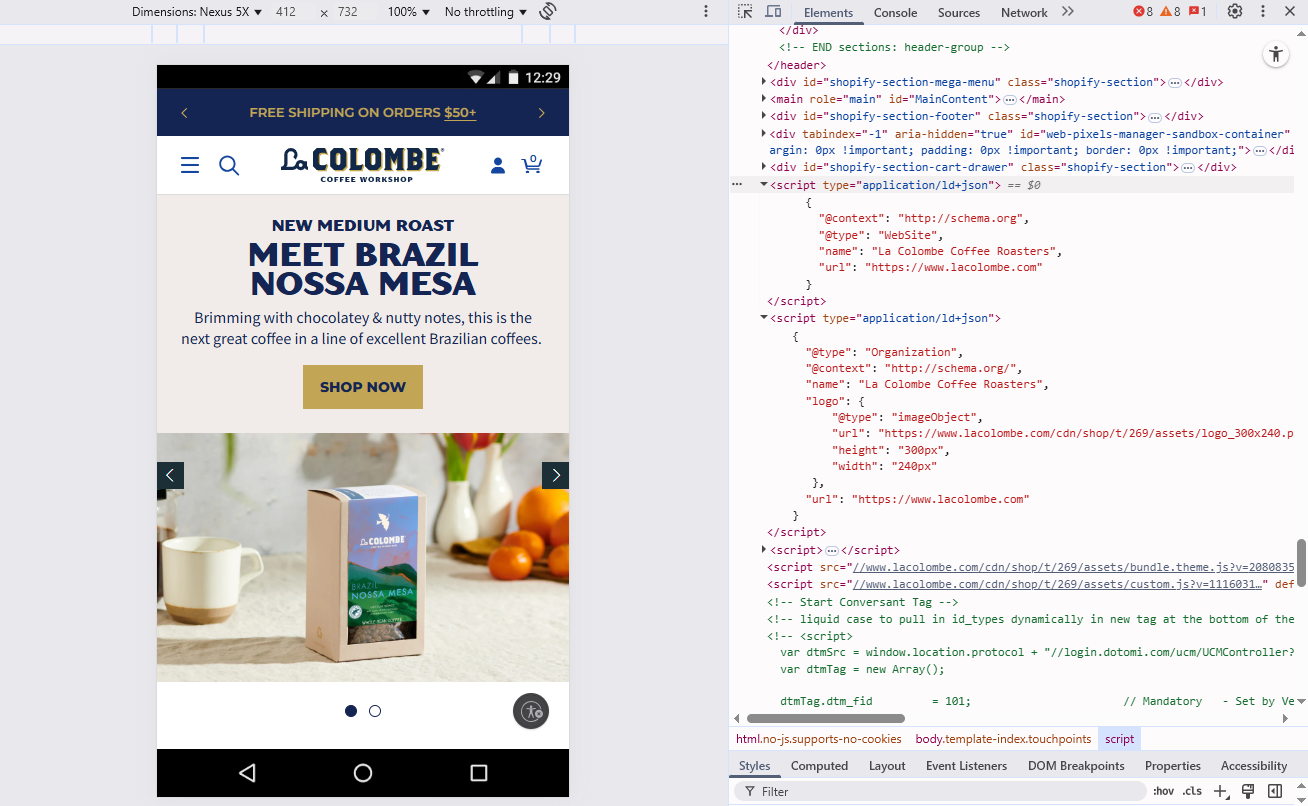Click the warning count triangle badge

[x=1170, y=12]
